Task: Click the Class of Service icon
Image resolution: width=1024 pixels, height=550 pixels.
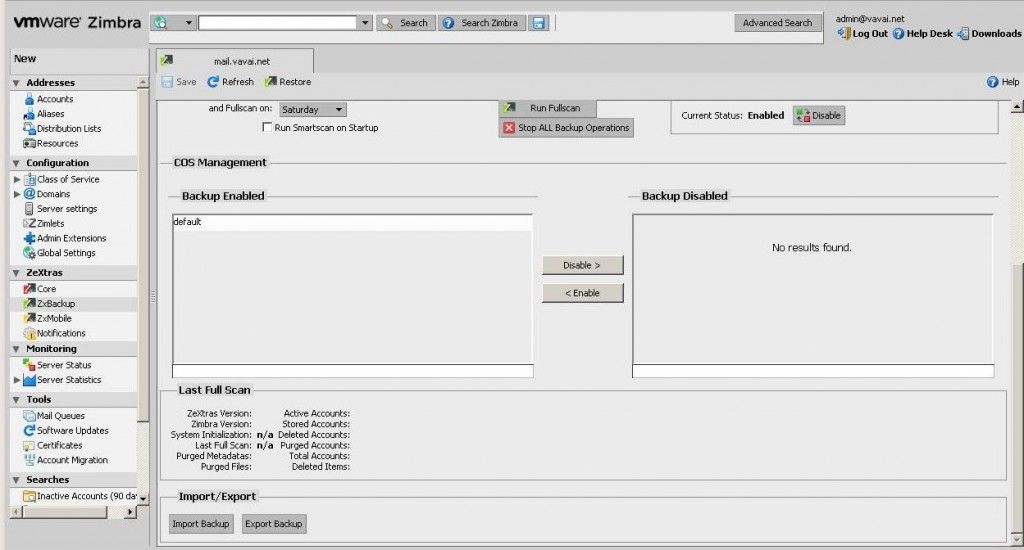Action: coord(29,179)
